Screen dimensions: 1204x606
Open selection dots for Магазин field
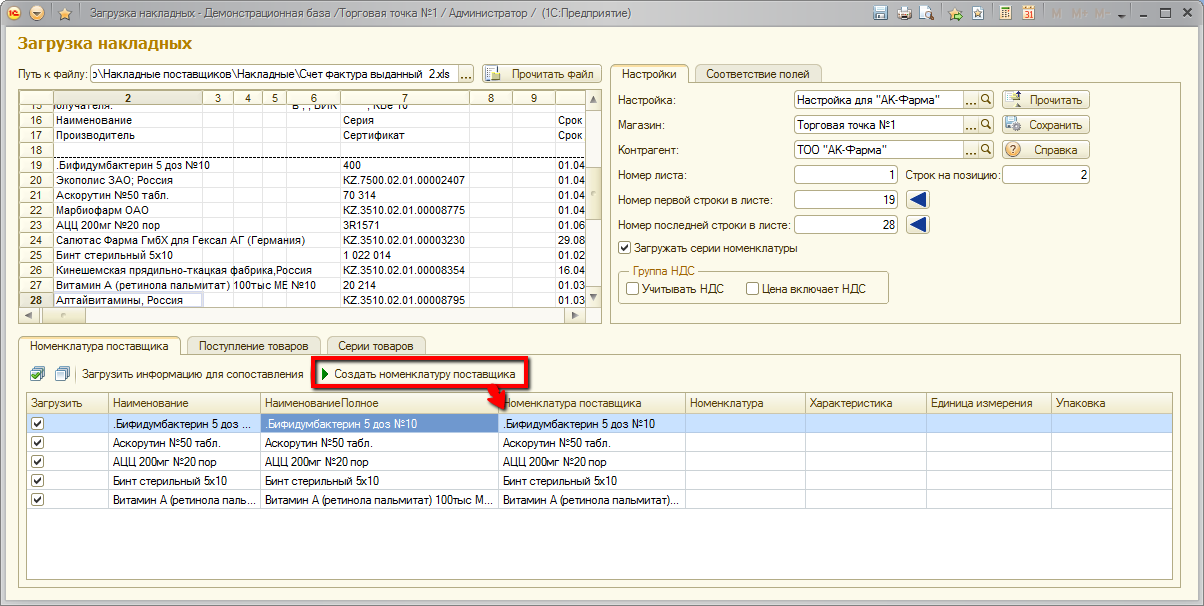coord(970,125)
